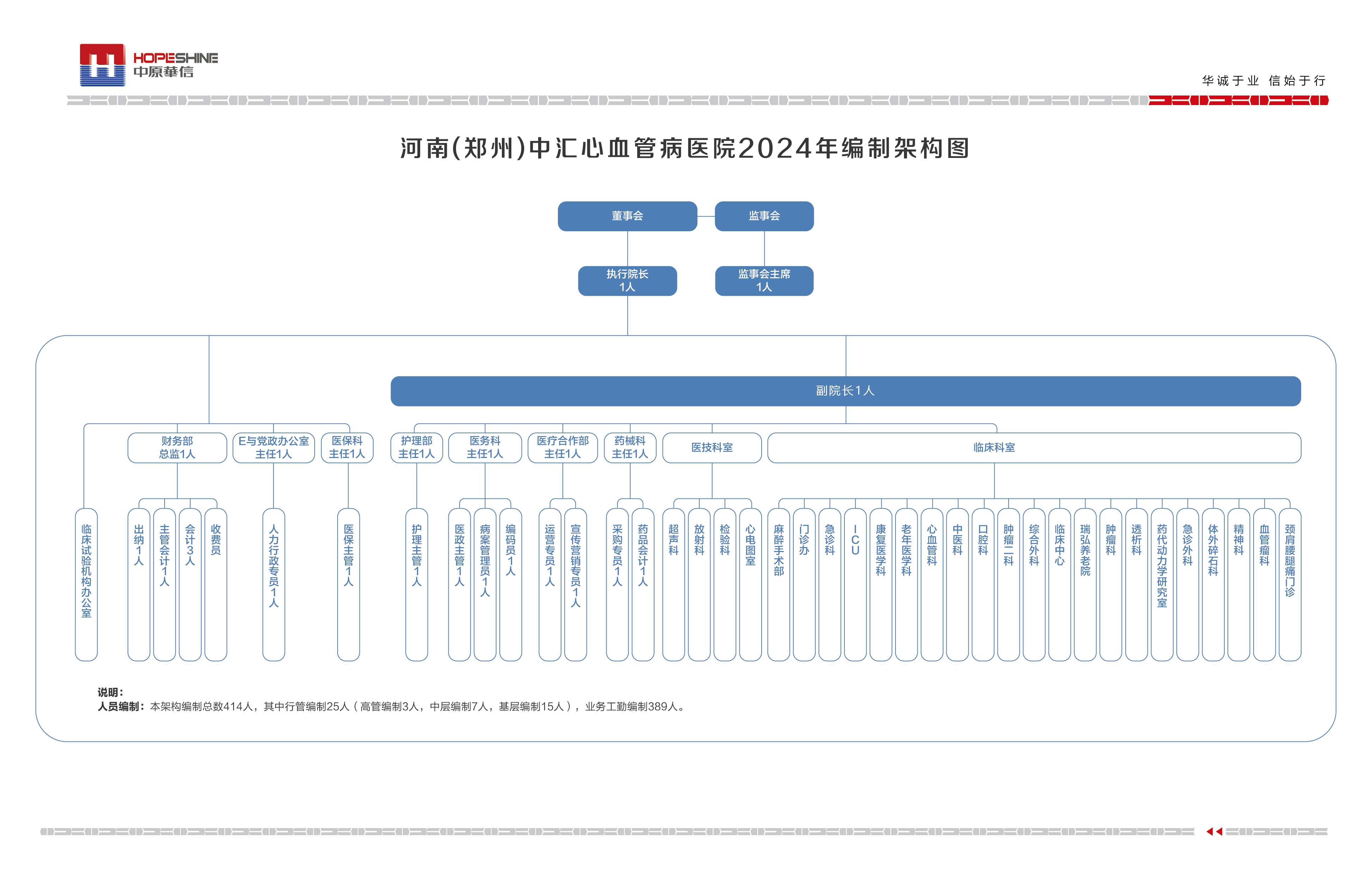The width and height of the screenshot is (1372, 875).
Task: Select the 瑞弘养老院 column
Action: 1085,585
